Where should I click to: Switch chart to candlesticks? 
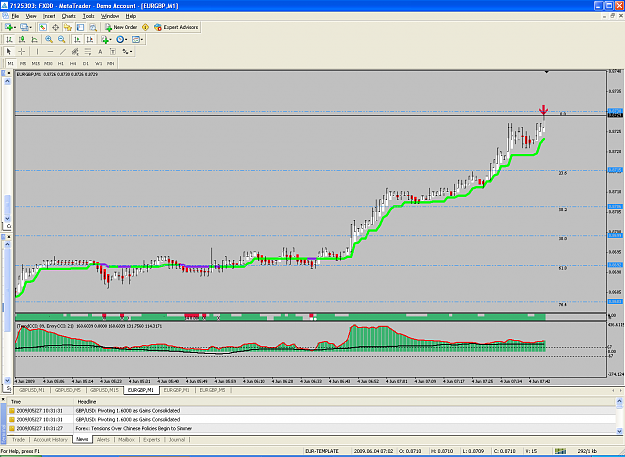click(x=22, y=39)
